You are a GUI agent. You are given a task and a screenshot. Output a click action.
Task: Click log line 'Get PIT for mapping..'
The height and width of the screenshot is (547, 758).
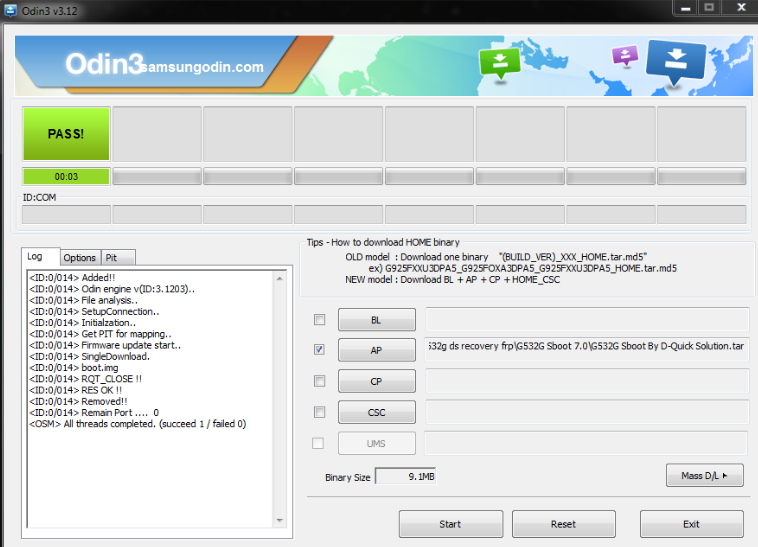(x=100, y=334)
